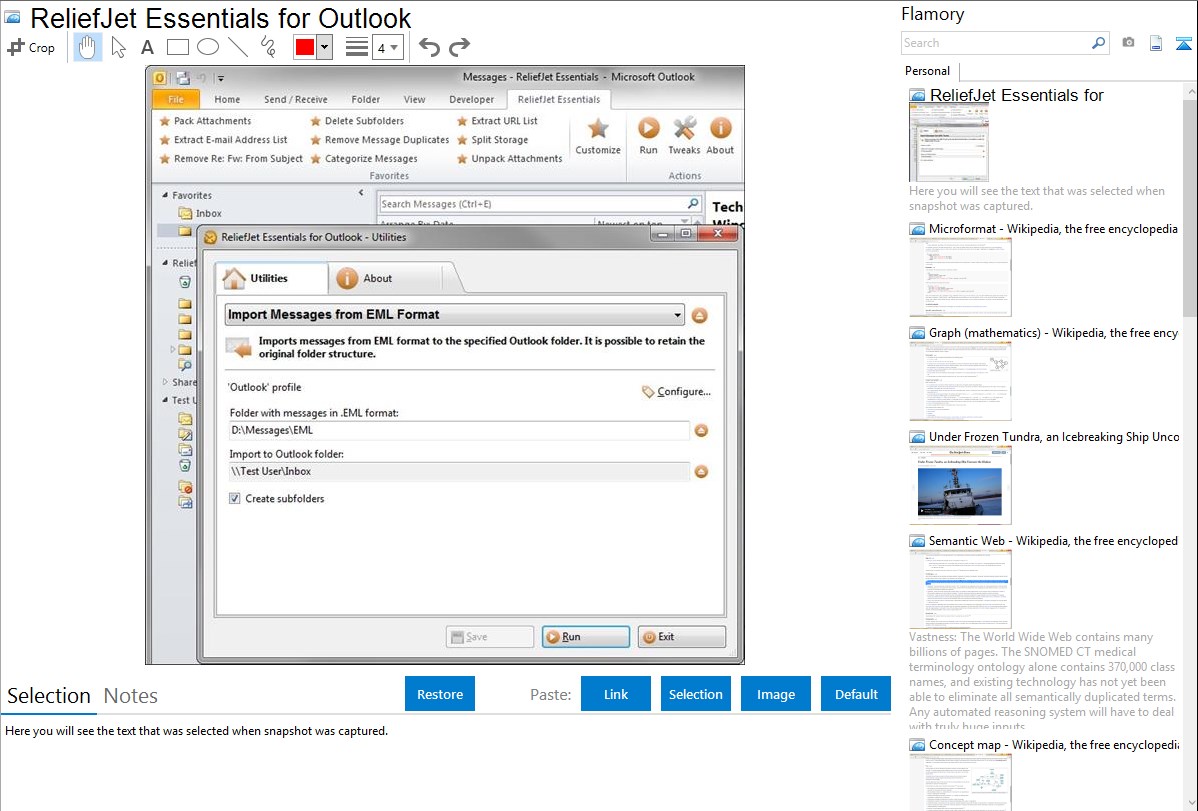This screenshot has height=811, width=1198.
Task: Paste as Link button
Action: coord(616,694)
